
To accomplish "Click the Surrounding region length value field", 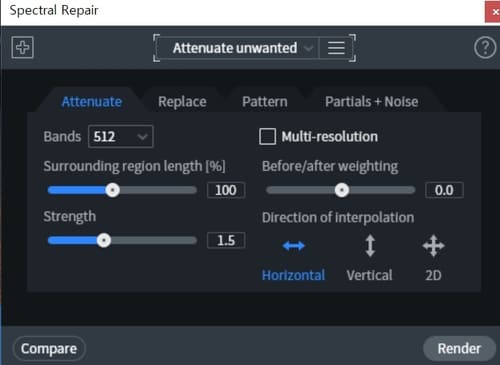I will point(226,190).
